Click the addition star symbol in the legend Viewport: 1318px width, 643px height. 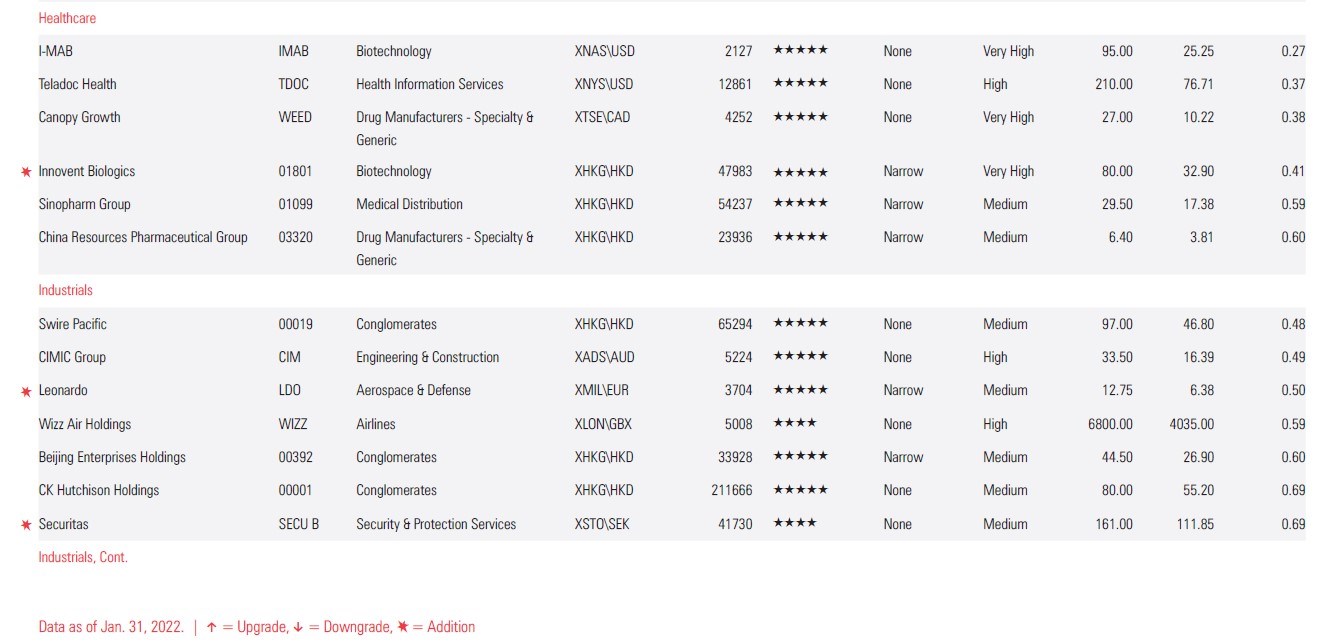[402, 627]
